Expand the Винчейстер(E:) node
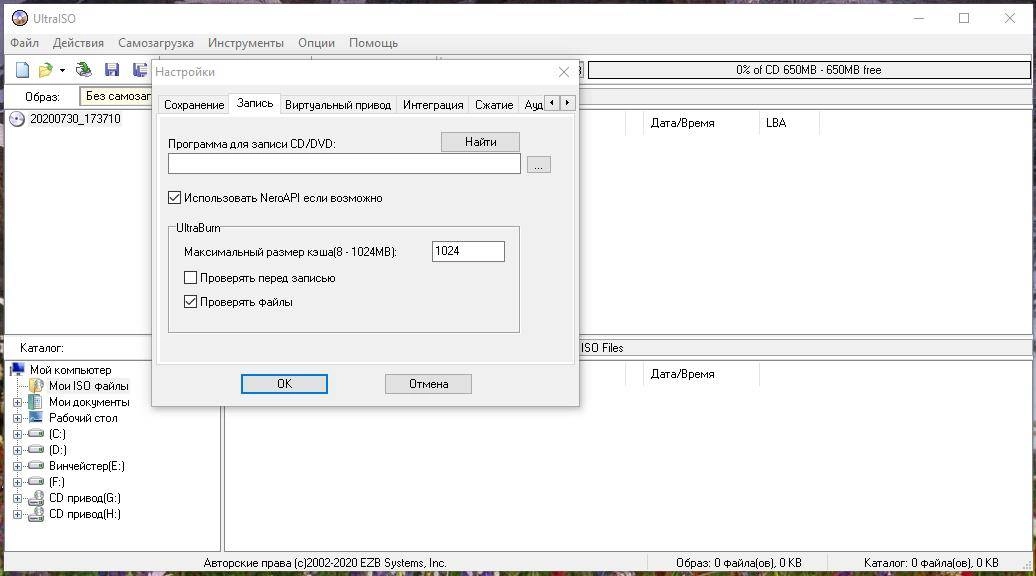 tap(18, 466)
